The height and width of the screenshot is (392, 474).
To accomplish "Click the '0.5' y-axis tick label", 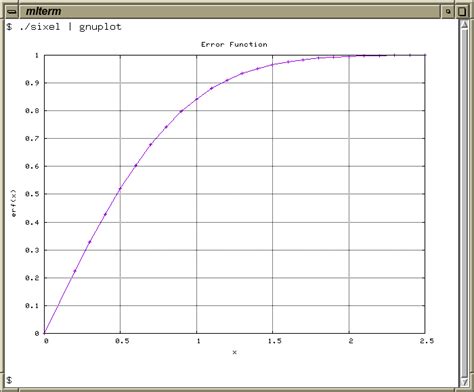I will 32,194.
